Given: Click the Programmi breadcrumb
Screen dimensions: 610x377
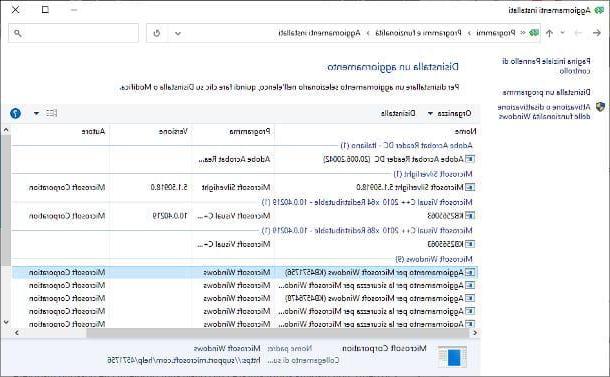Looking at the screenshot, I should tap(496, 33).
